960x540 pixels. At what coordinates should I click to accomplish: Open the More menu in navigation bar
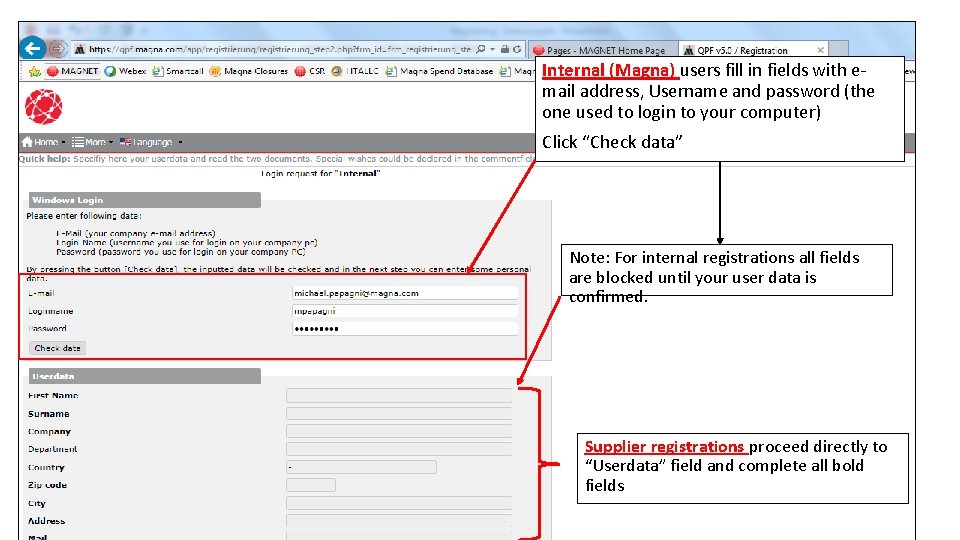click(x=92, y=142)
